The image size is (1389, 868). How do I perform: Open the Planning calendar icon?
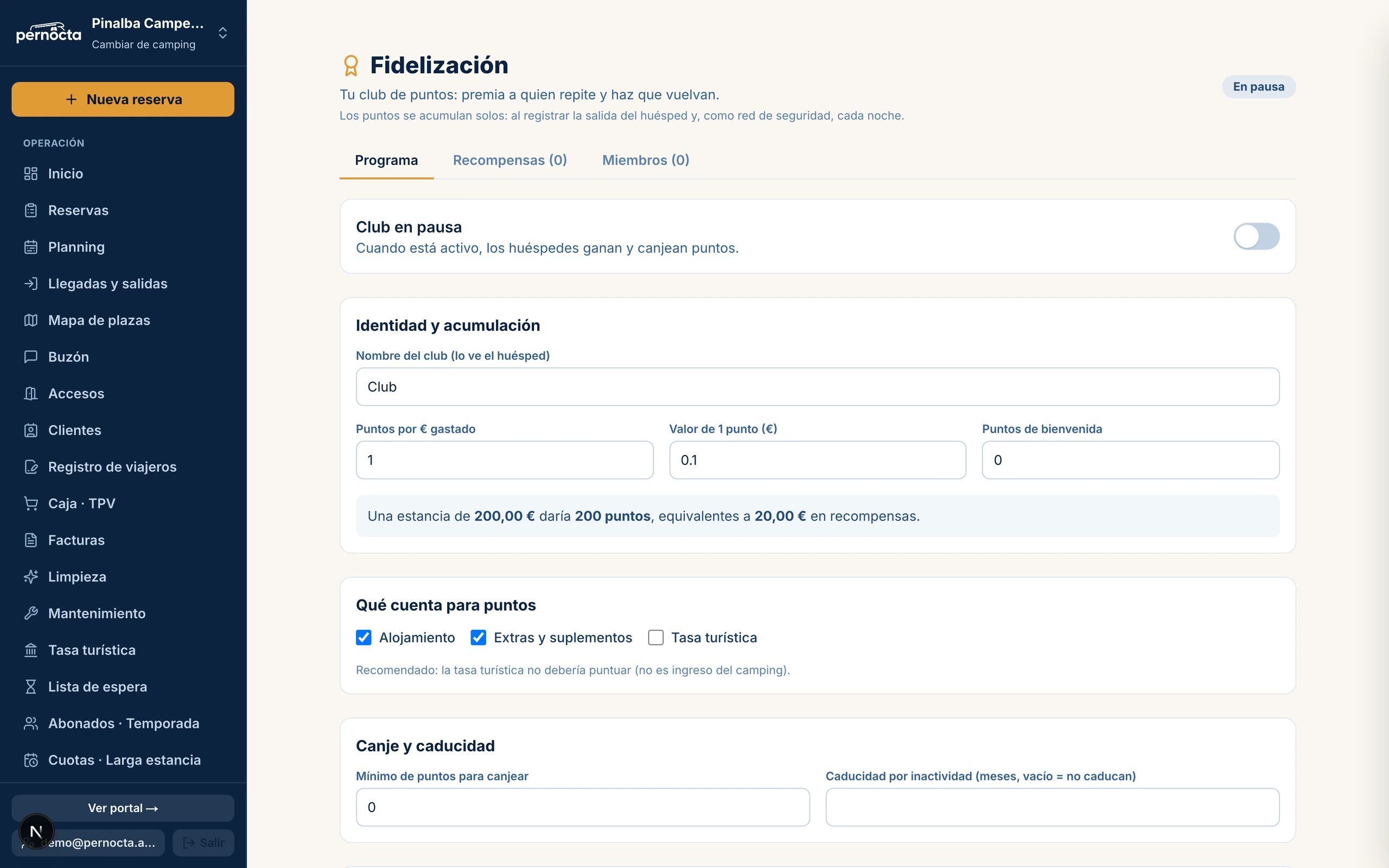point(31,247)
